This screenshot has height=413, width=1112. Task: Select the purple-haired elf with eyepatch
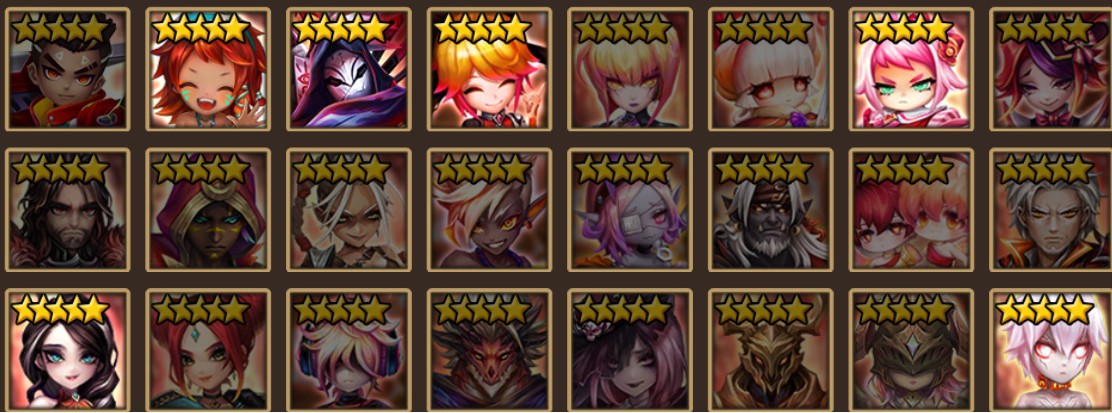(x=630, y=210)
